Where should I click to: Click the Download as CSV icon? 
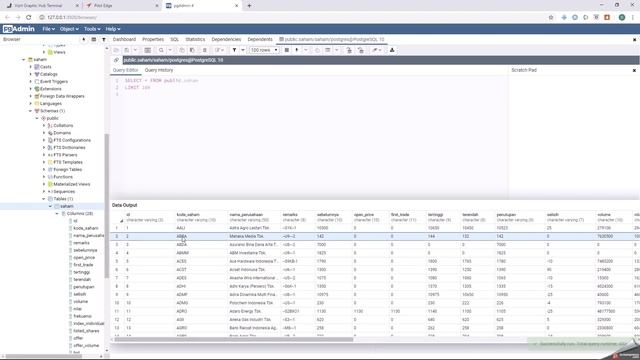[x=392, y=50]
